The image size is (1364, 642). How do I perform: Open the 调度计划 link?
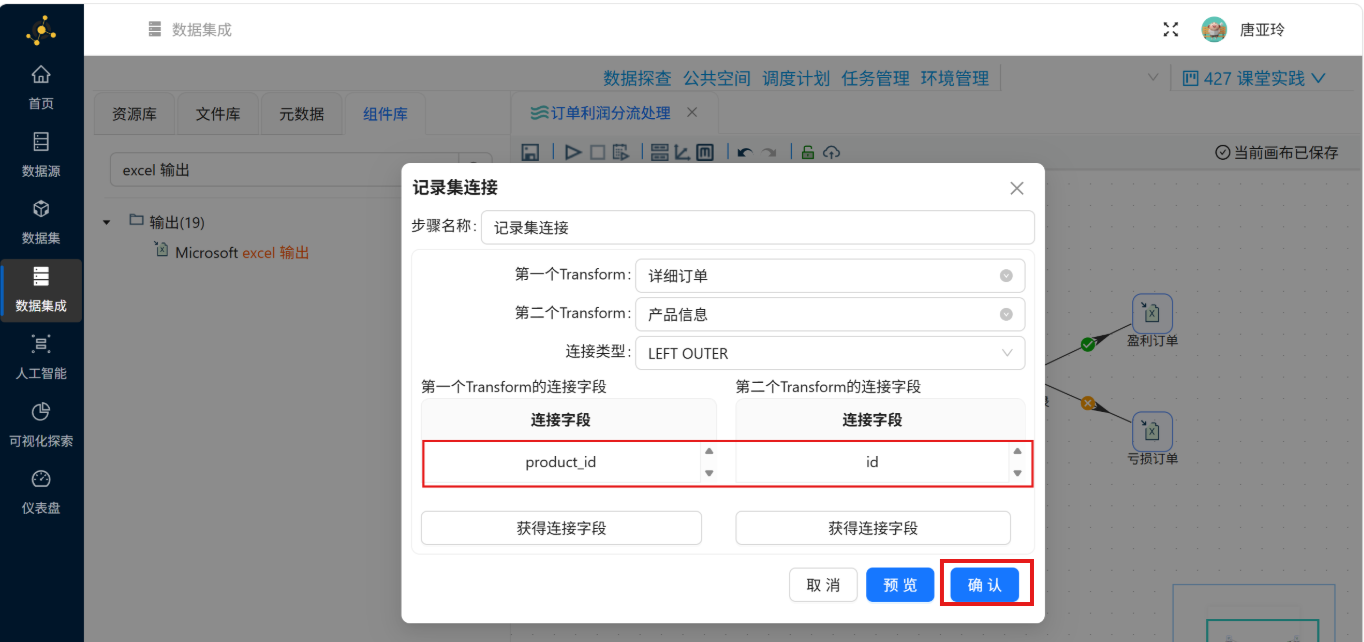[x=796, y=78]
